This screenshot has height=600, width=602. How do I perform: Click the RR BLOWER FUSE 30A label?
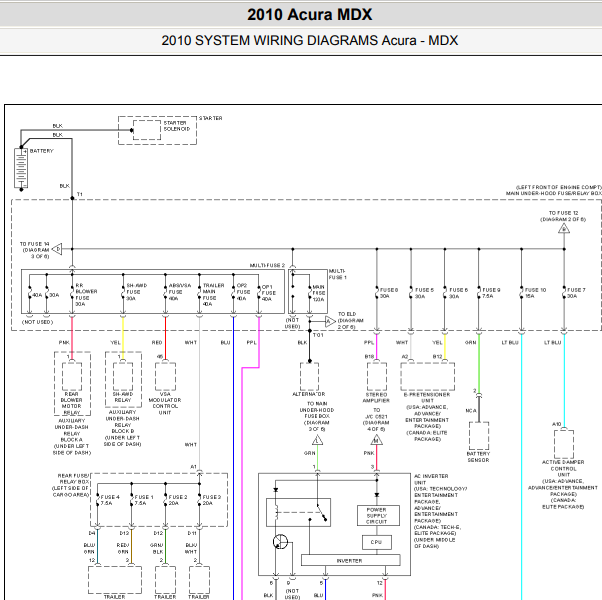point(86,294)
